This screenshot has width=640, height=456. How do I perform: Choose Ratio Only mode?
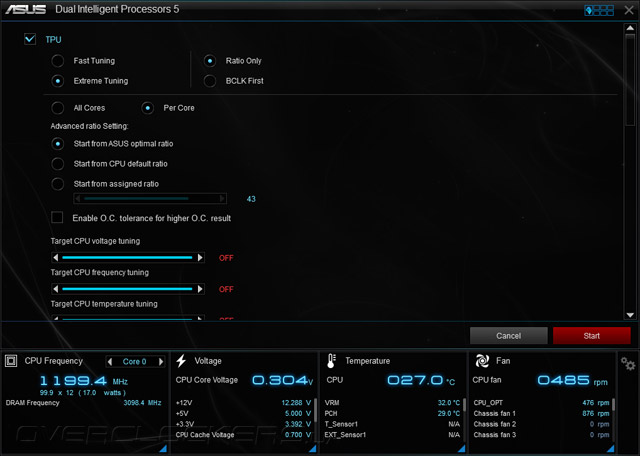(210, 61)
